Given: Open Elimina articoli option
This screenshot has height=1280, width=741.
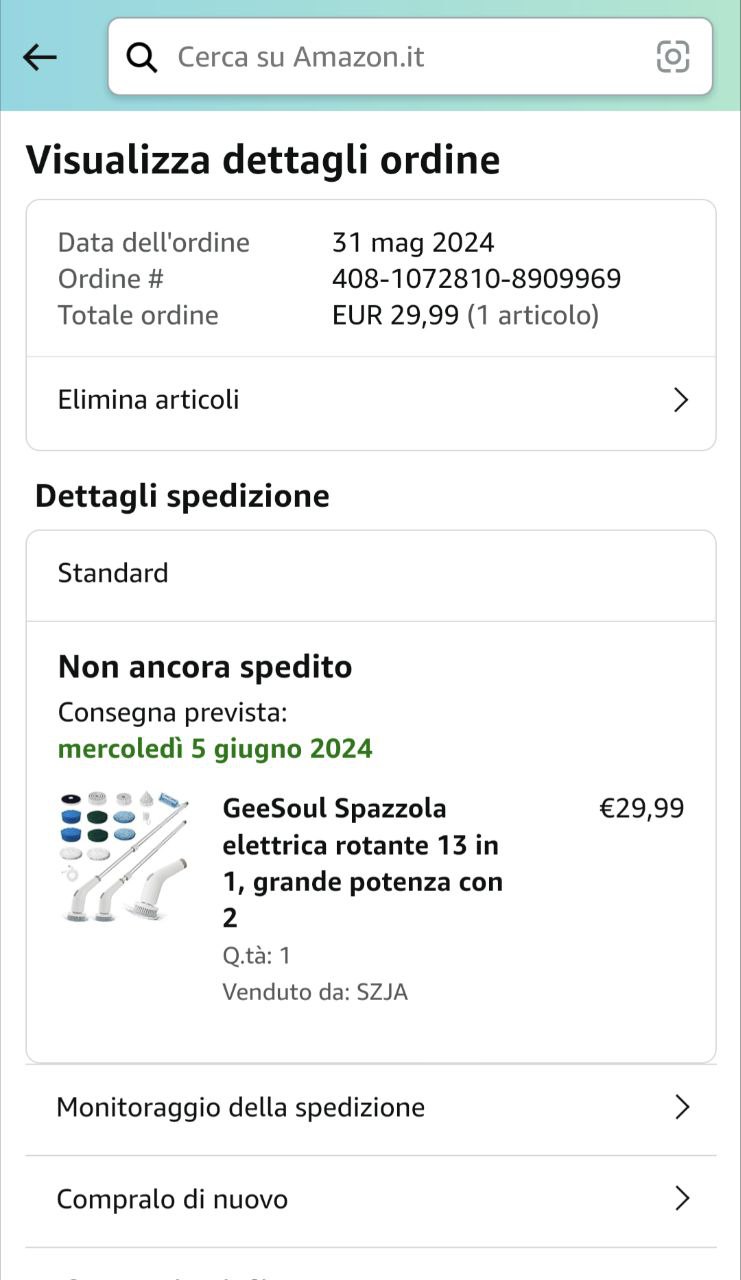Looking at the screenshot, I should click(x=149, y=400).
